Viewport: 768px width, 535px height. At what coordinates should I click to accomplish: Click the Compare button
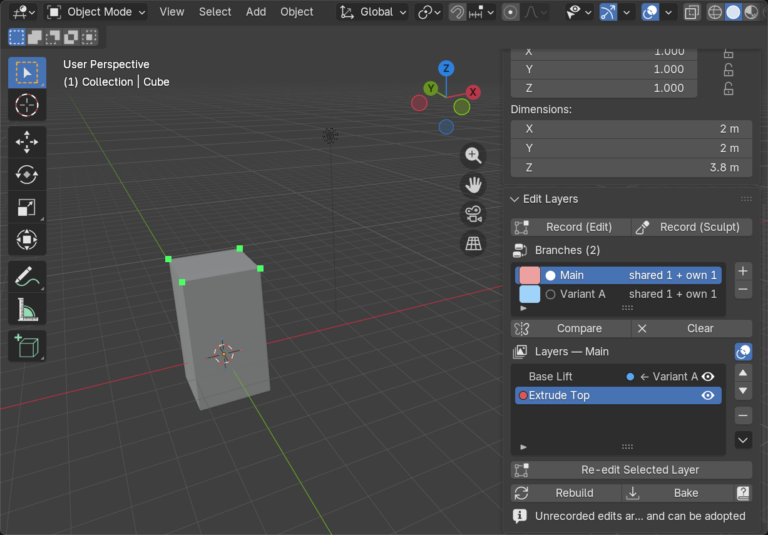click(571, 328)
